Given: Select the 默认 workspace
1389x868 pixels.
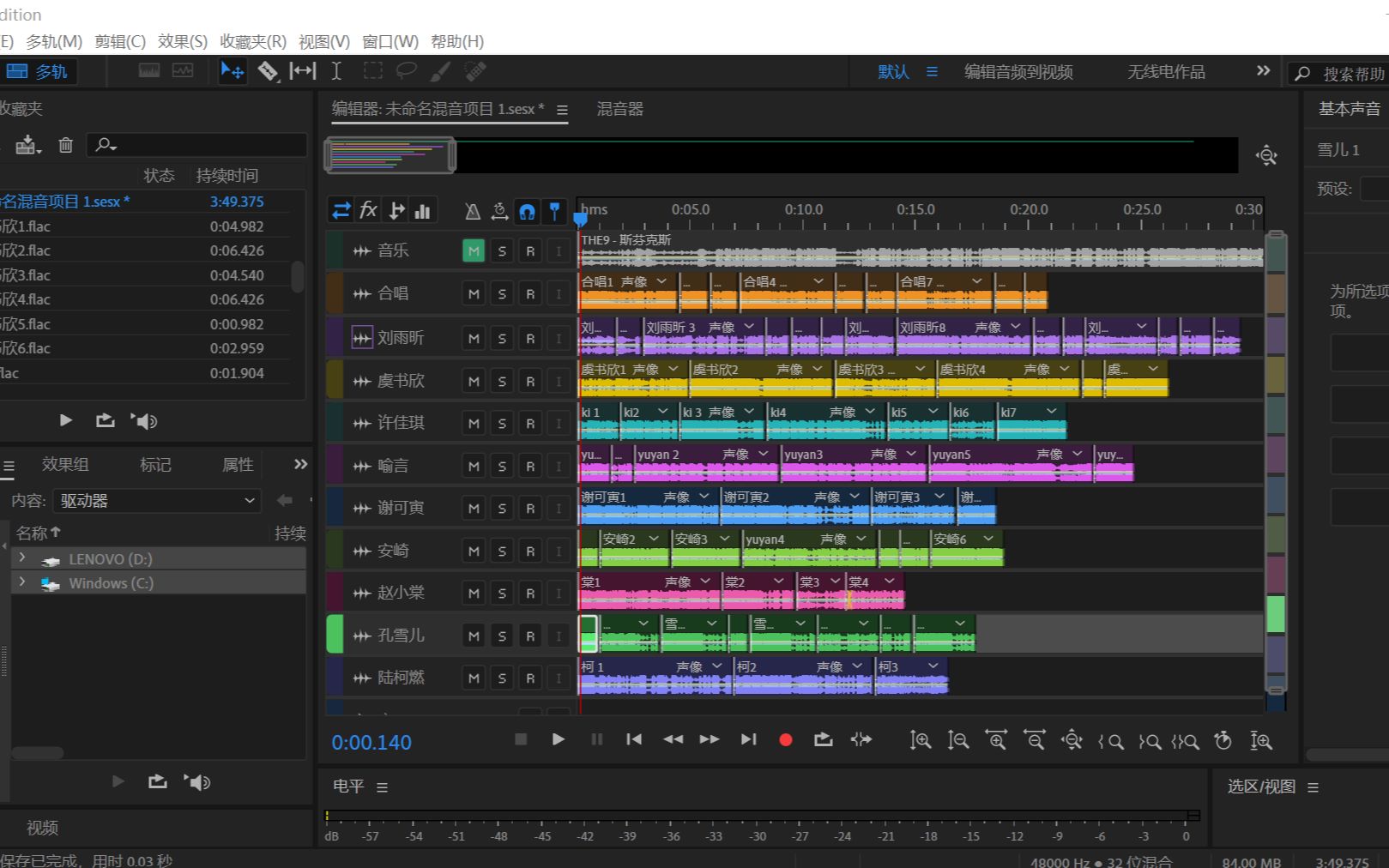Looking at the screenshot, I should (x=893, y=72).
